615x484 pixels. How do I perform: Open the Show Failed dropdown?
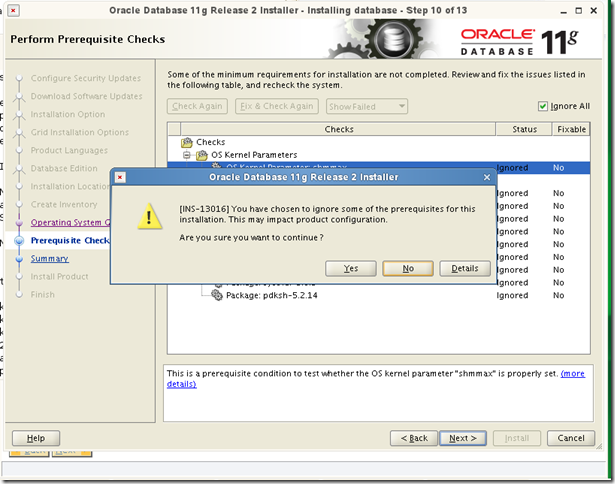367,106
